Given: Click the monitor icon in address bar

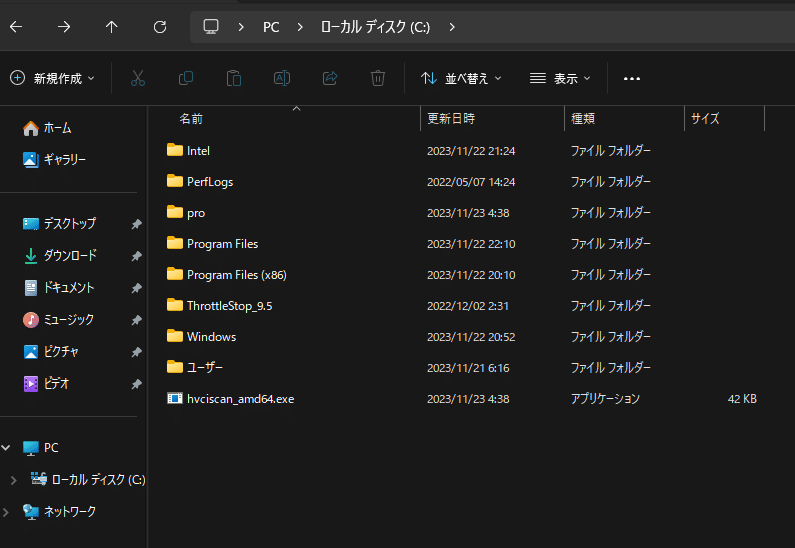Looking at the screenshot, I should point(211,26).
